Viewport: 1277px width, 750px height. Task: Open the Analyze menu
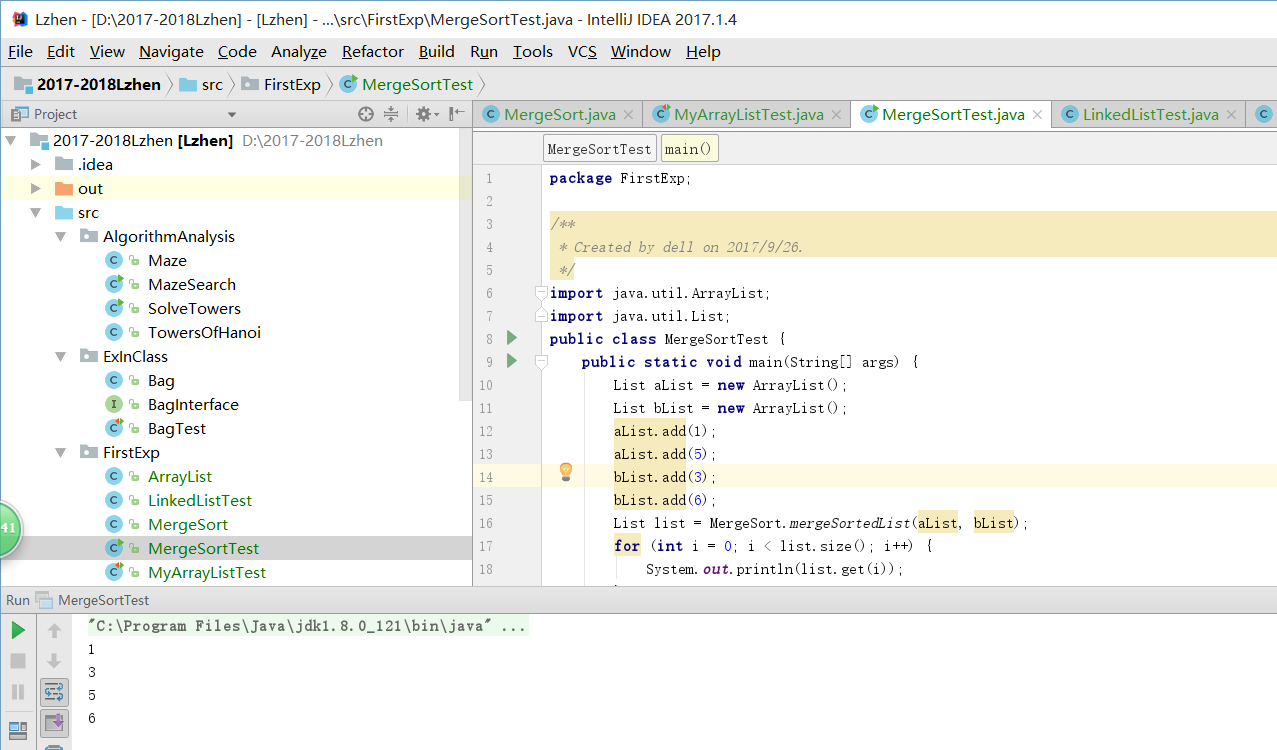tap(299, 52)
